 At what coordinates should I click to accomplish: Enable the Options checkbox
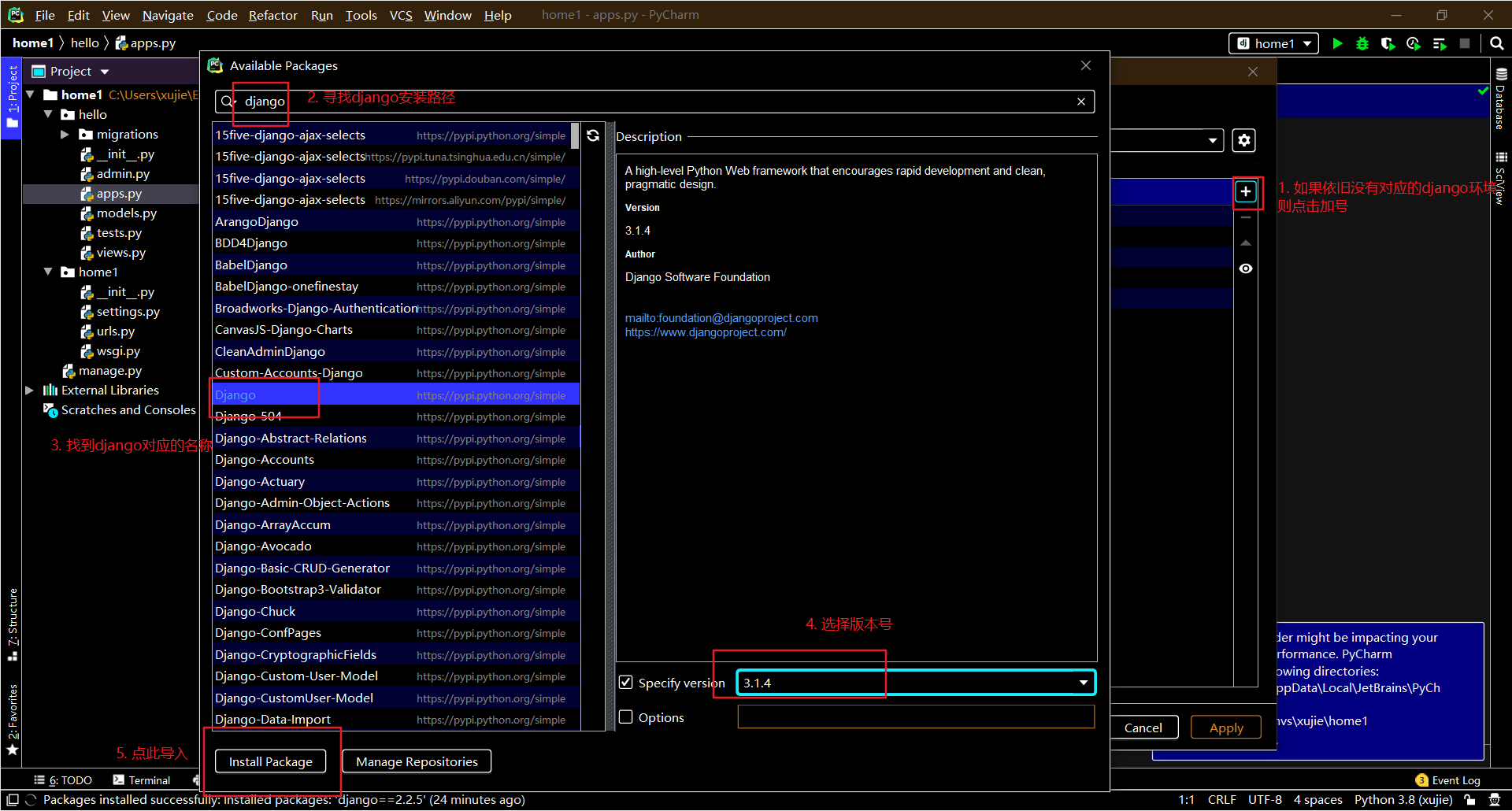pos(626,717)
